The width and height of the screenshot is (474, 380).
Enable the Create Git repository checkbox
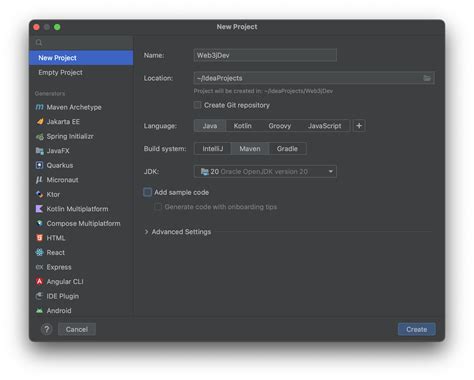[197, 105]
